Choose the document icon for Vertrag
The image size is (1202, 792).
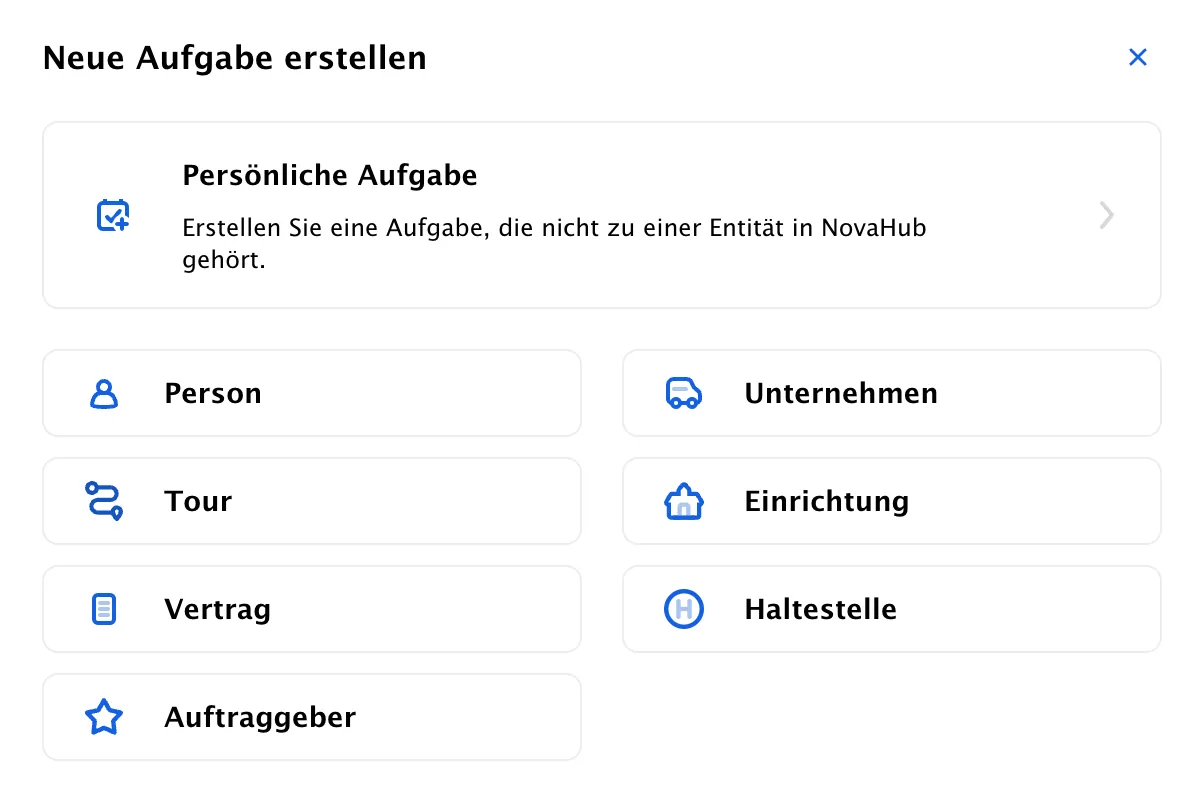104,609
